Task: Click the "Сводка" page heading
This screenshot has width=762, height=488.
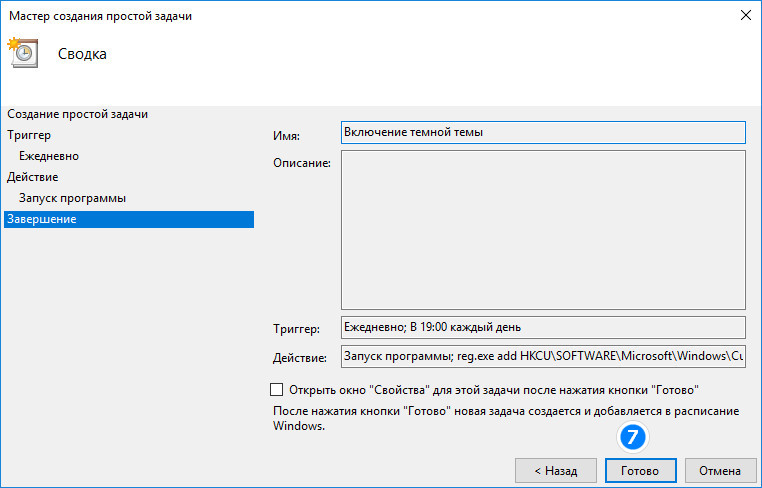Action: pos(82,53)
